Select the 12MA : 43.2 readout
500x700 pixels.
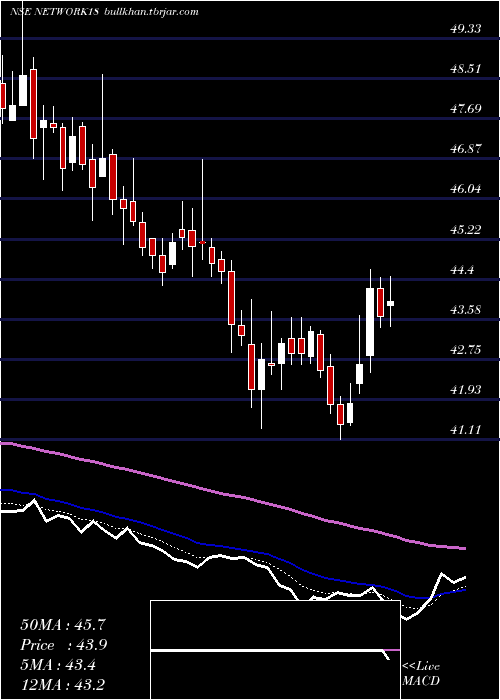tap(63, 684)
